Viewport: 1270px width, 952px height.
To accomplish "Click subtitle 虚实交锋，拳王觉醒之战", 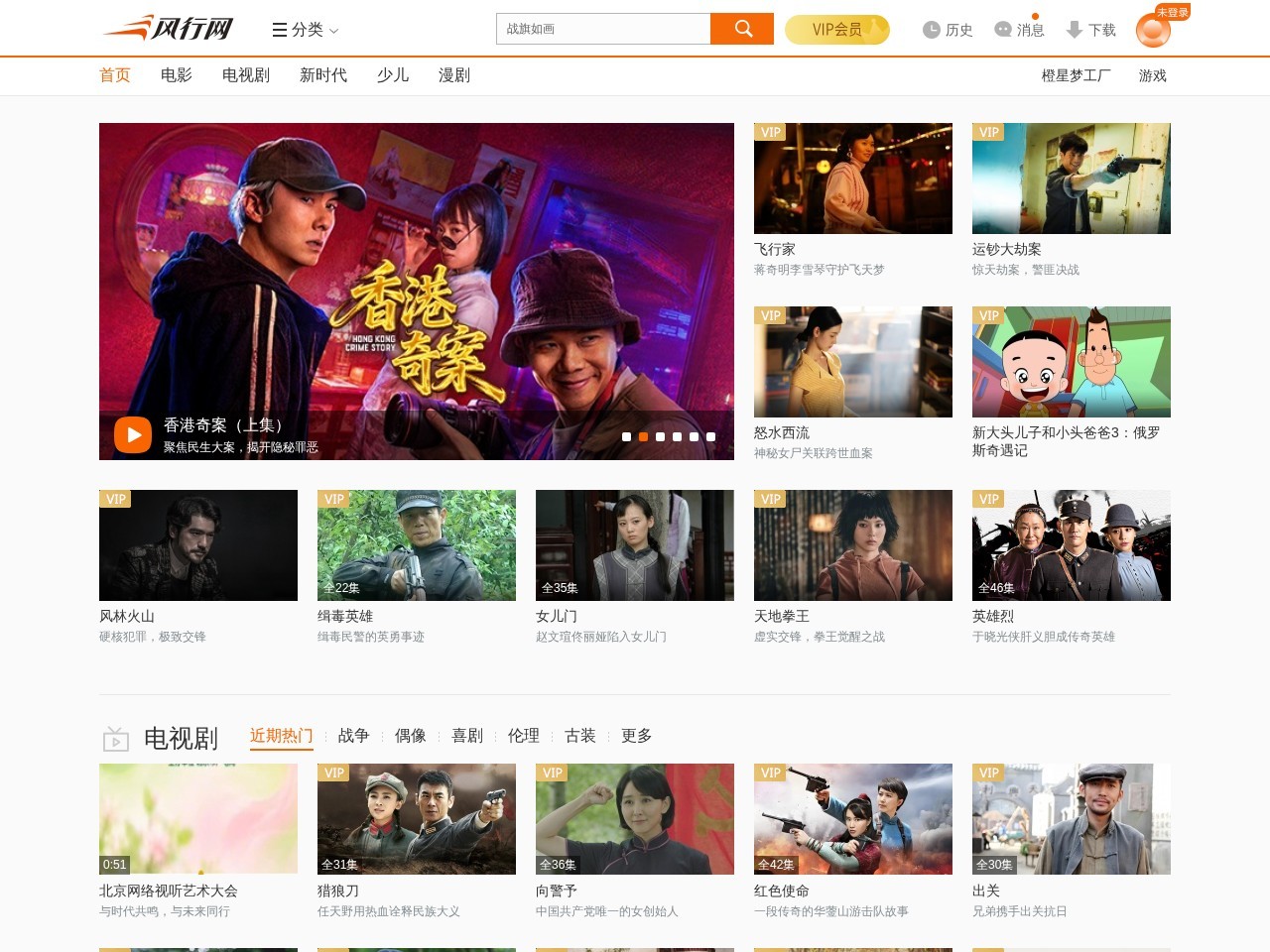I will tap(820, 637).
